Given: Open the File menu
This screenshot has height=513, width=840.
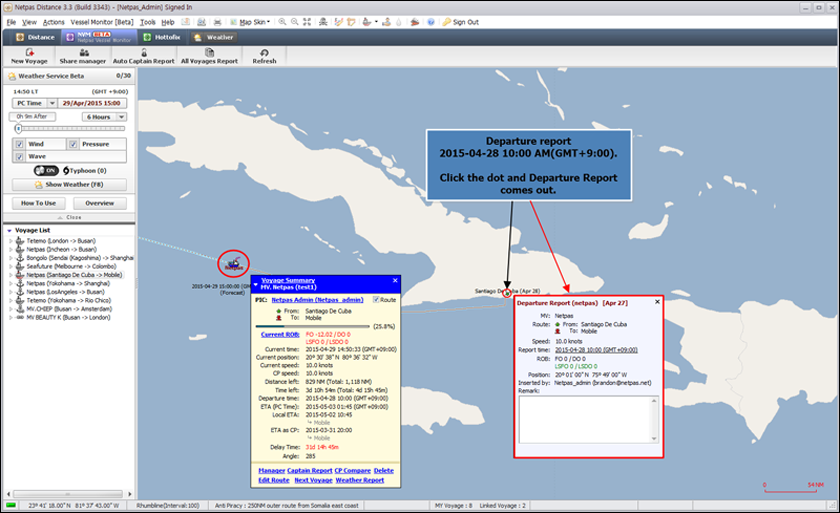Looking at the screenshot, I should [11, 22].
